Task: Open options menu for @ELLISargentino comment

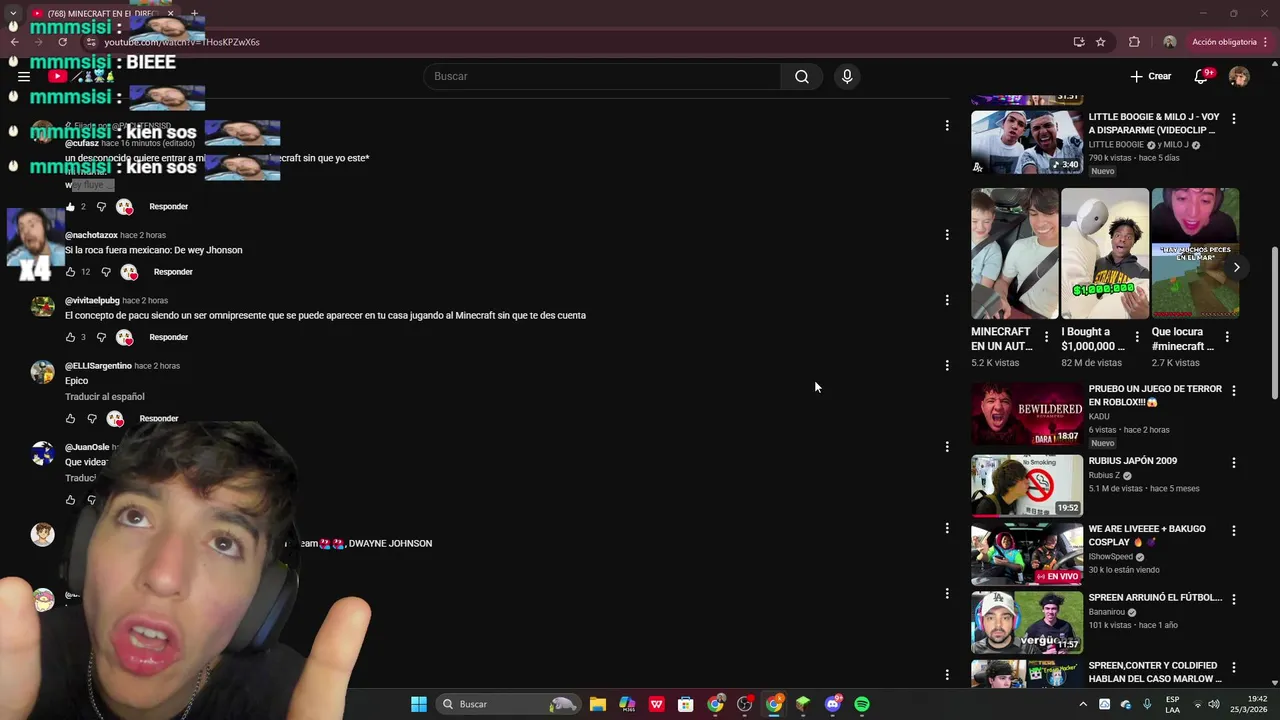Action: click(x=947, y=366)
